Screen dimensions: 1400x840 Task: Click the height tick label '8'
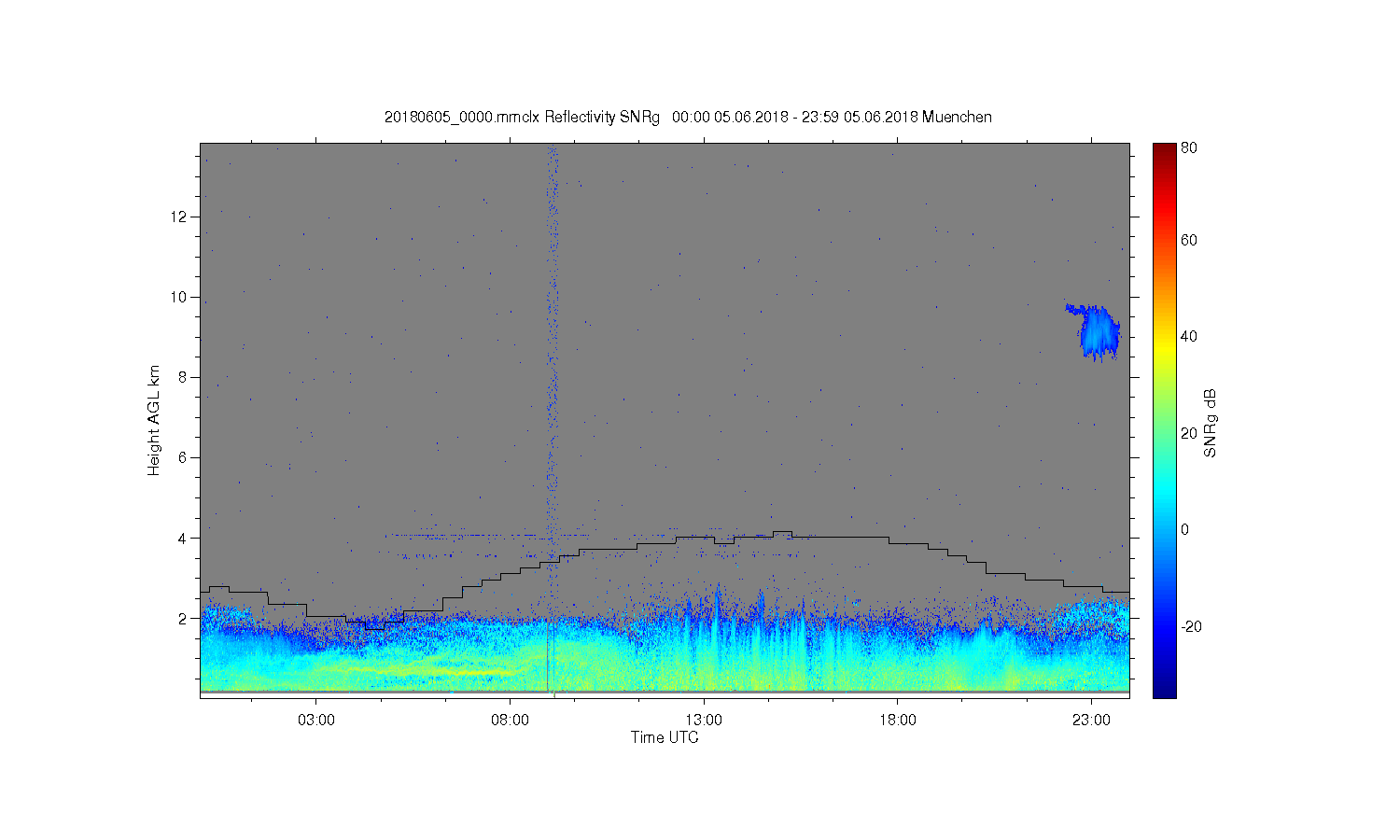[x=184, y=377]
